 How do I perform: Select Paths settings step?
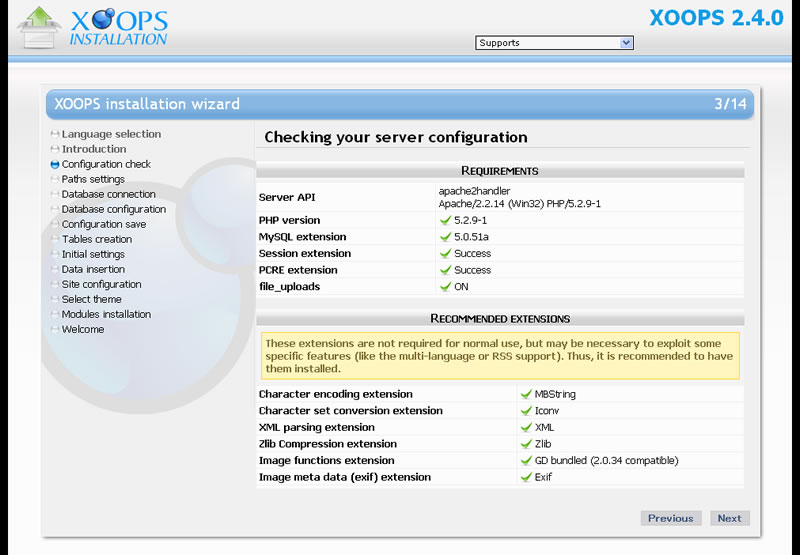pos(93,179)
